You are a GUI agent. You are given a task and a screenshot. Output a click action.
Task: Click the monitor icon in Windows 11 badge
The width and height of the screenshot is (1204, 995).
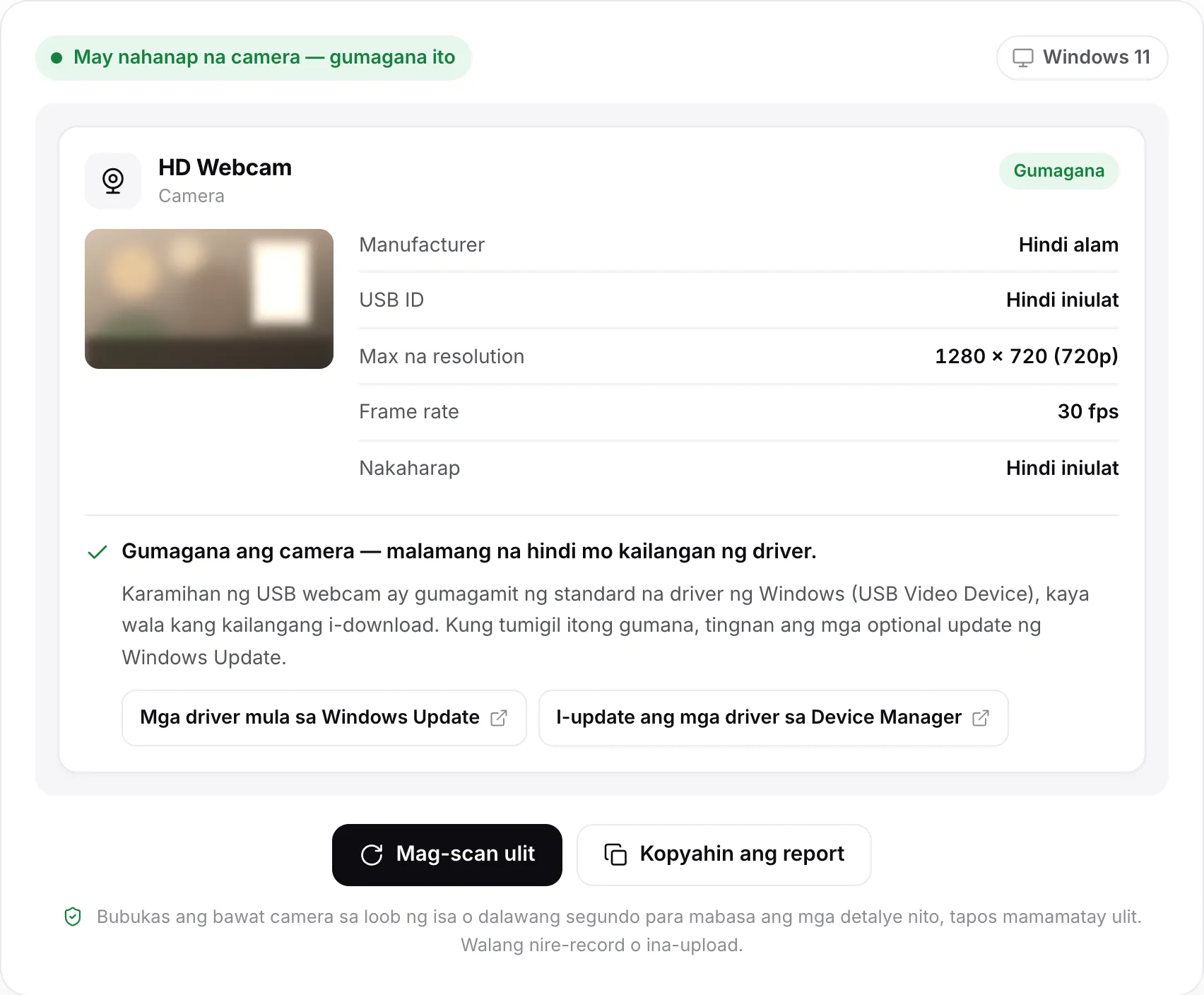[x=1022, y=57]
